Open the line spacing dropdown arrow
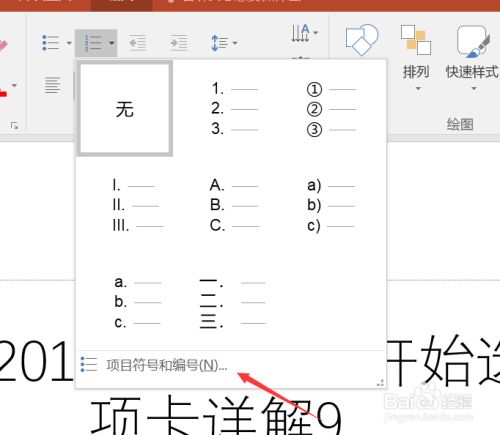This screenshot has height=435, width=500. pyautogui.click(x=235, y=43)
